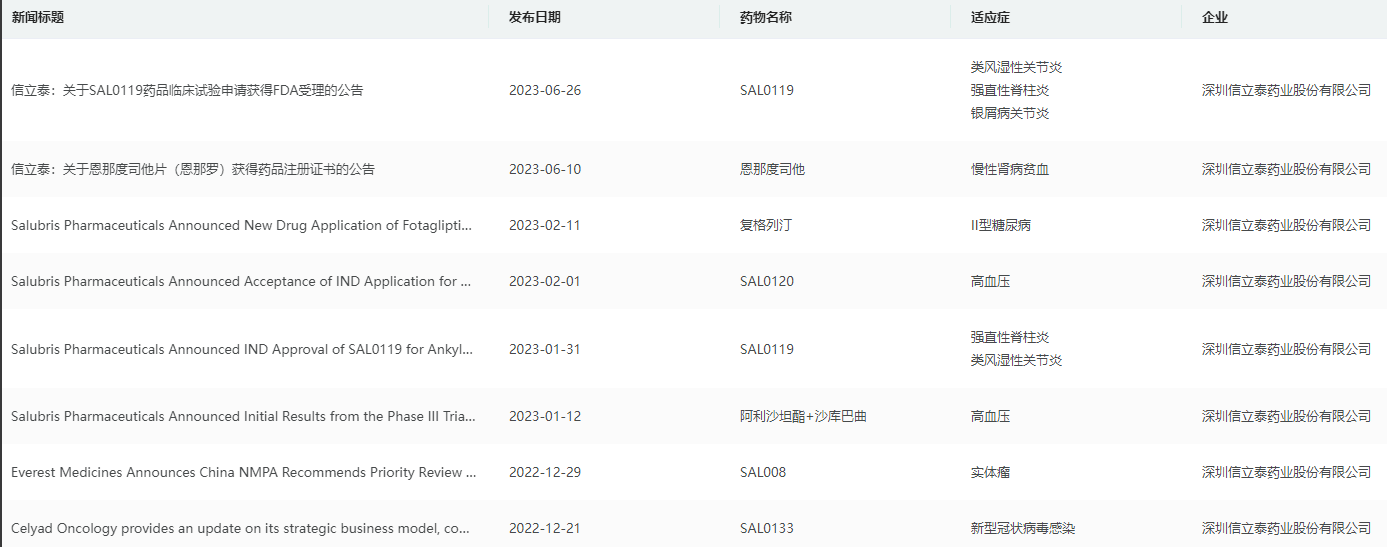The width and height of the screenshot is (1387, 547).
Task: Open IND Approval of SAL0119 news
Action: [x=242, y=349]
